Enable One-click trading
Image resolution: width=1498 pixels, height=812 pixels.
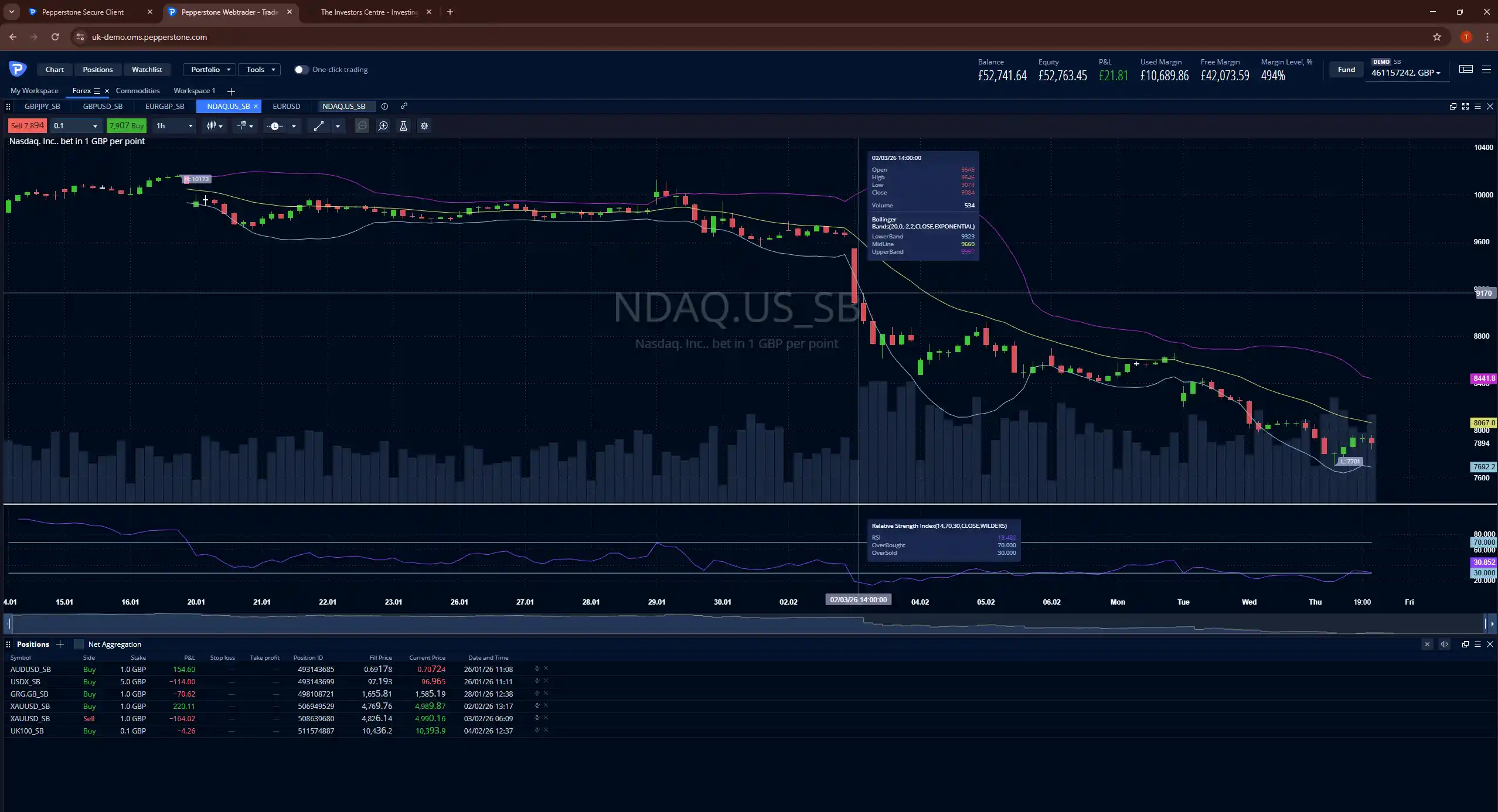point(301,69)
